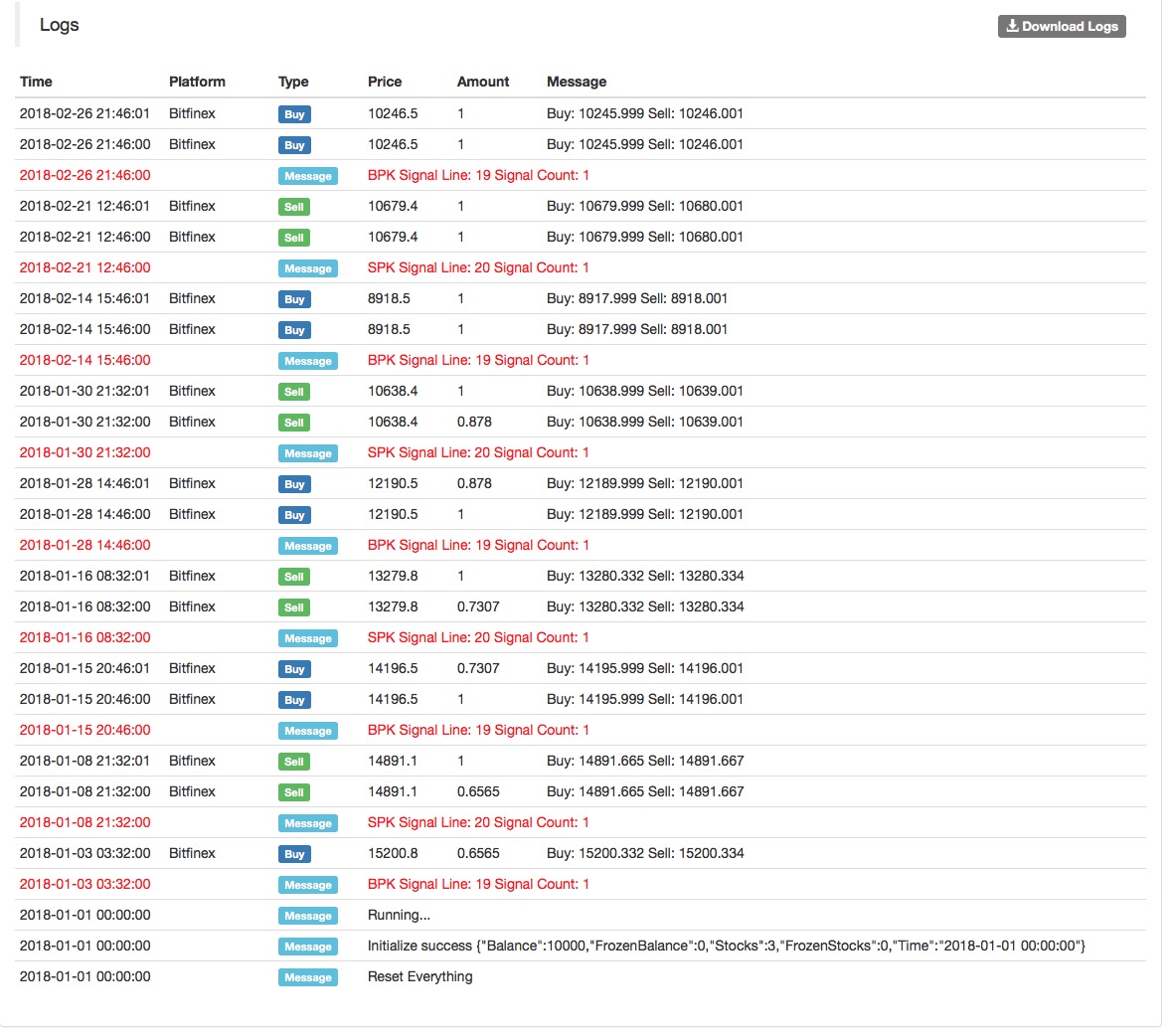Screen dimensions: 1169x1036
Task: Click price 8918.5 in the 15:46:01 row
Action: (x=390, y=298)
